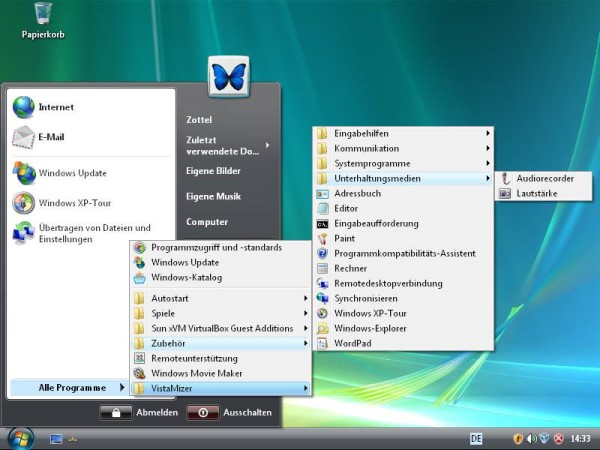Click the Start orb button

point(20,438)
